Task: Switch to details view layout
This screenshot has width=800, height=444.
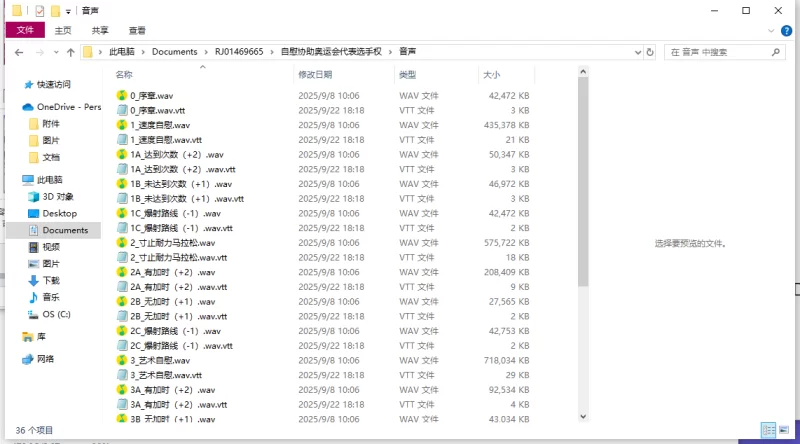Action: 767,430
